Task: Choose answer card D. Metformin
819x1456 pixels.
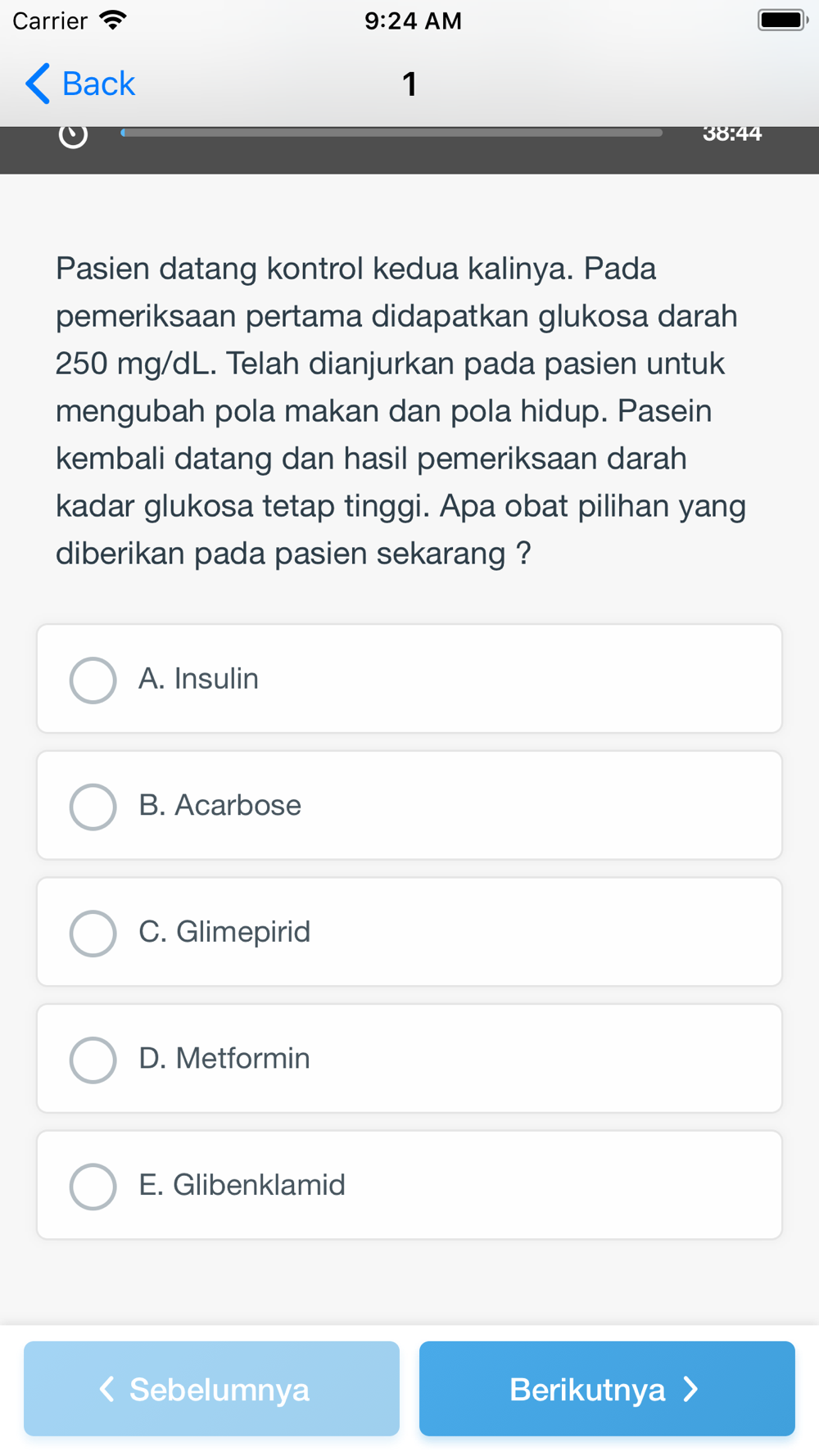Action: (x=409, y=1059)
